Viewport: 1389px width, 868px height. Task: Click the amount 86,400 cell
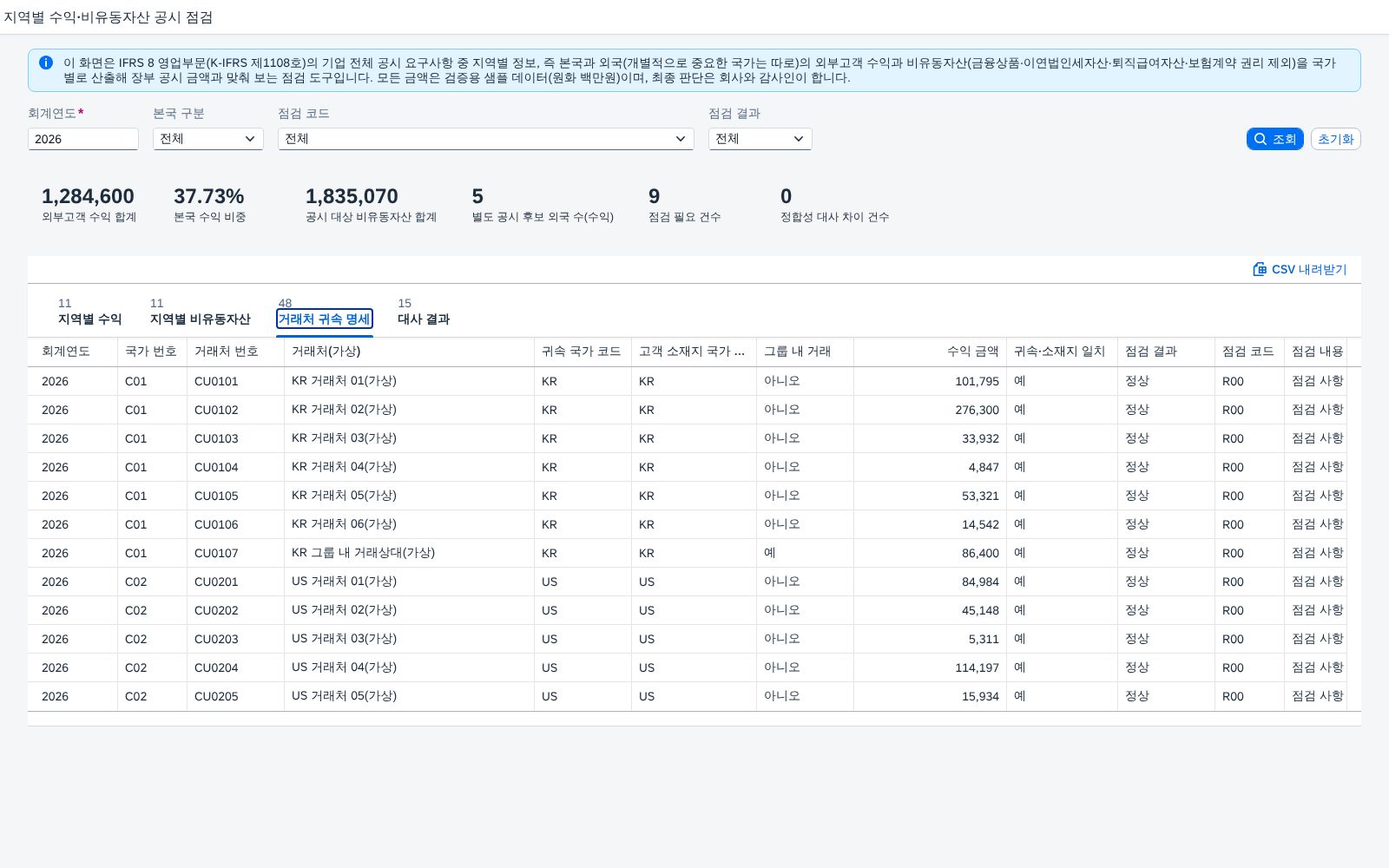[x=930, y=553]
